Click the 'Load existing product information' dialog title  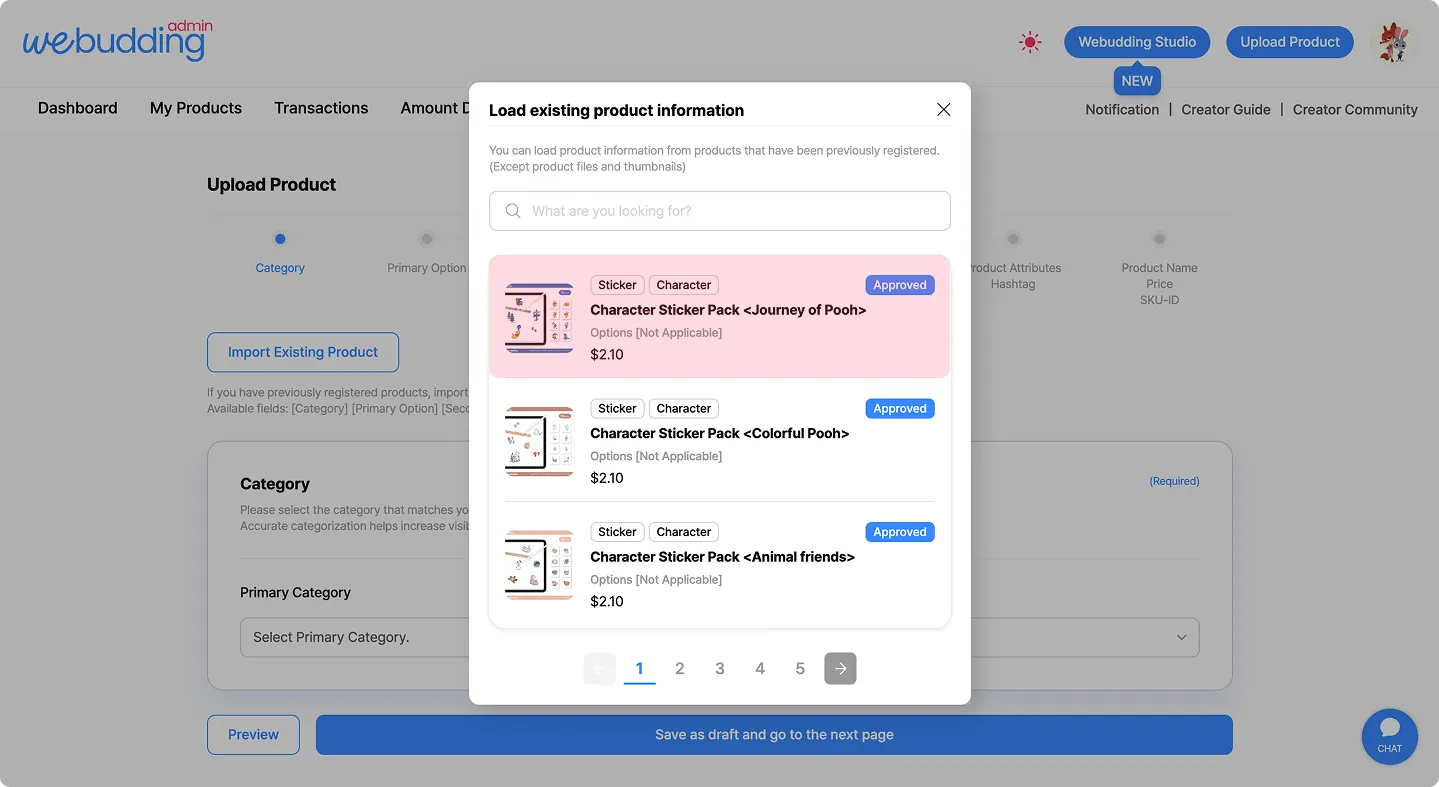click(x=616, y=110)
